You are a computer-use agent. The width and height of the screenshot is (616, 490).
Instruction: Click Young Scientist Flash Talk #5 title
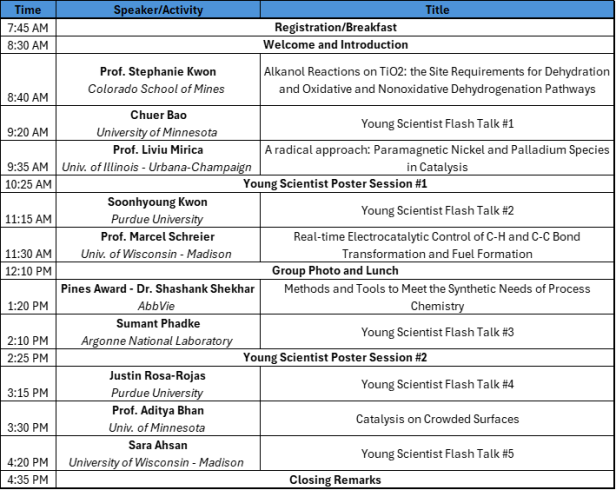(x=436, y=453)
